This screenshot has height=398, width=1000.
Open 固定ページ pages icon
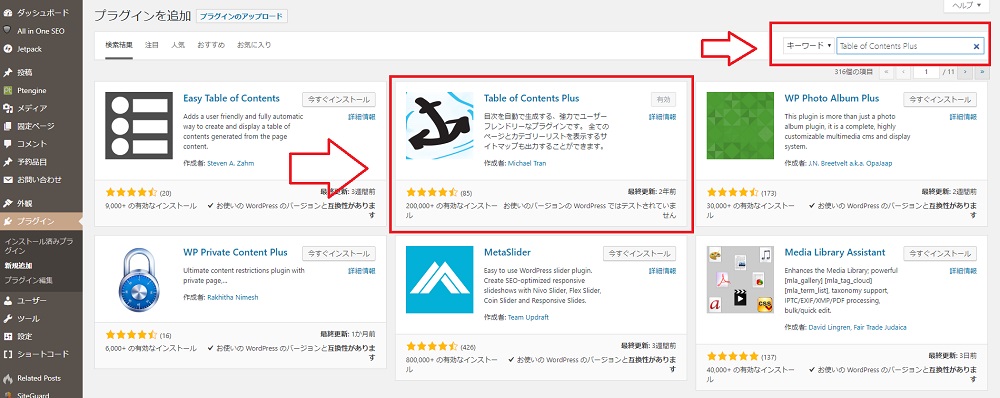click(8, 126)
